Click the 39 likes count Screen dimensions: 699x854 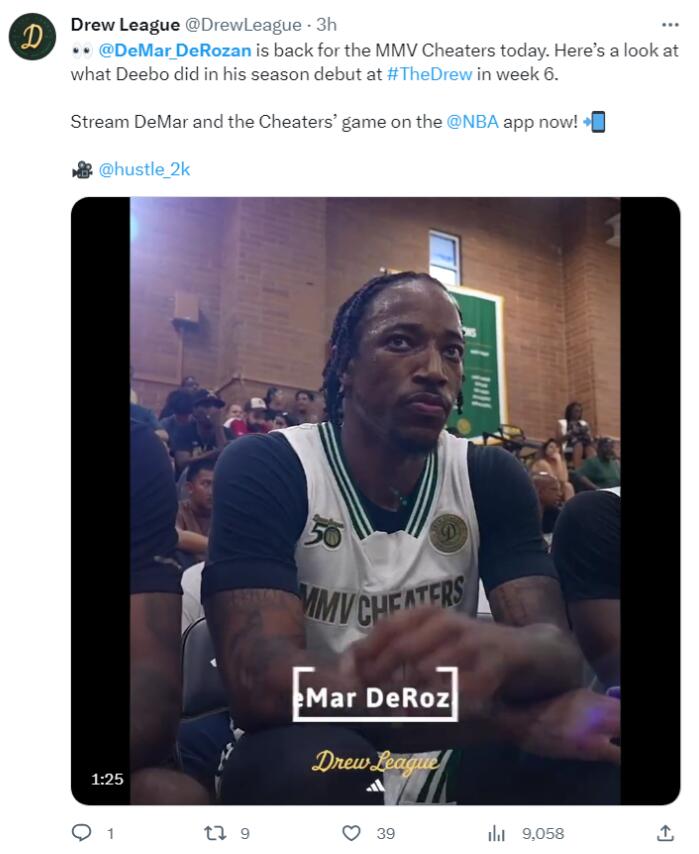[x=386, y=833]
